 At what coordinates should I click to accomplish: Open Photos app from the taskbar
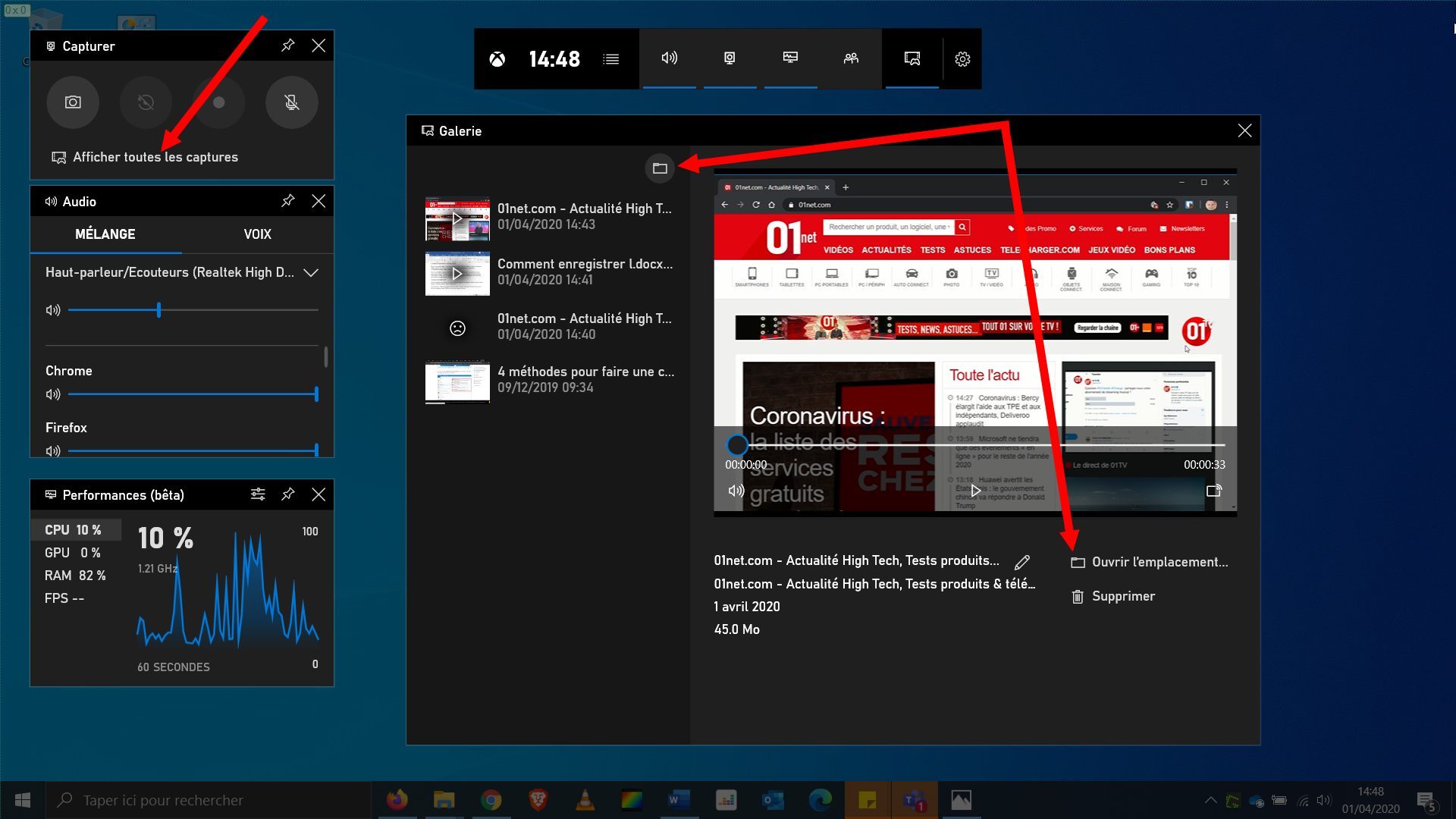pyautogui.click(x=961, y=800)
